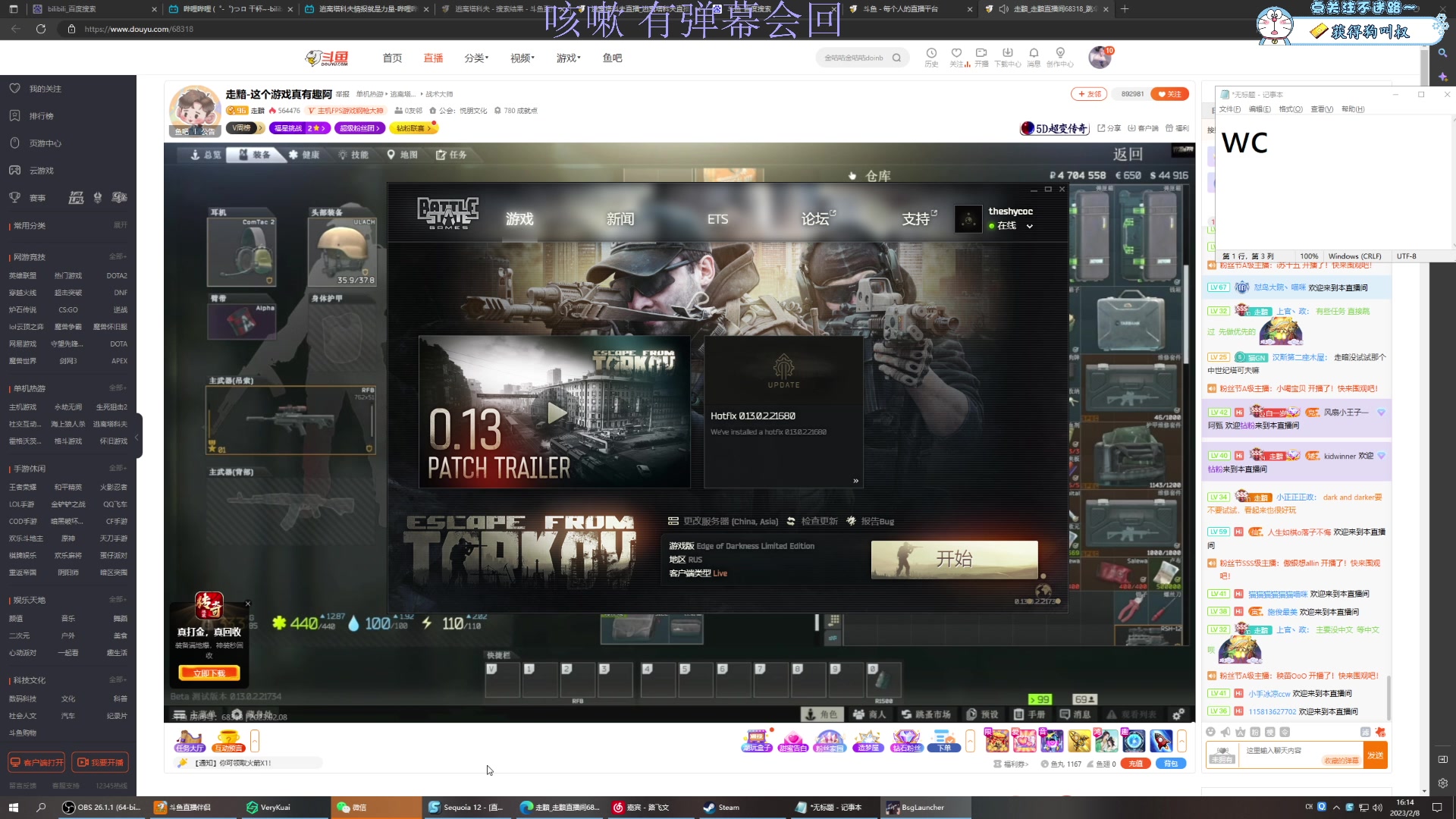This screenshot has width=1456, height=819.
Task: Expand the 游戏 dropdown in top nav
Action: point(568,58)
